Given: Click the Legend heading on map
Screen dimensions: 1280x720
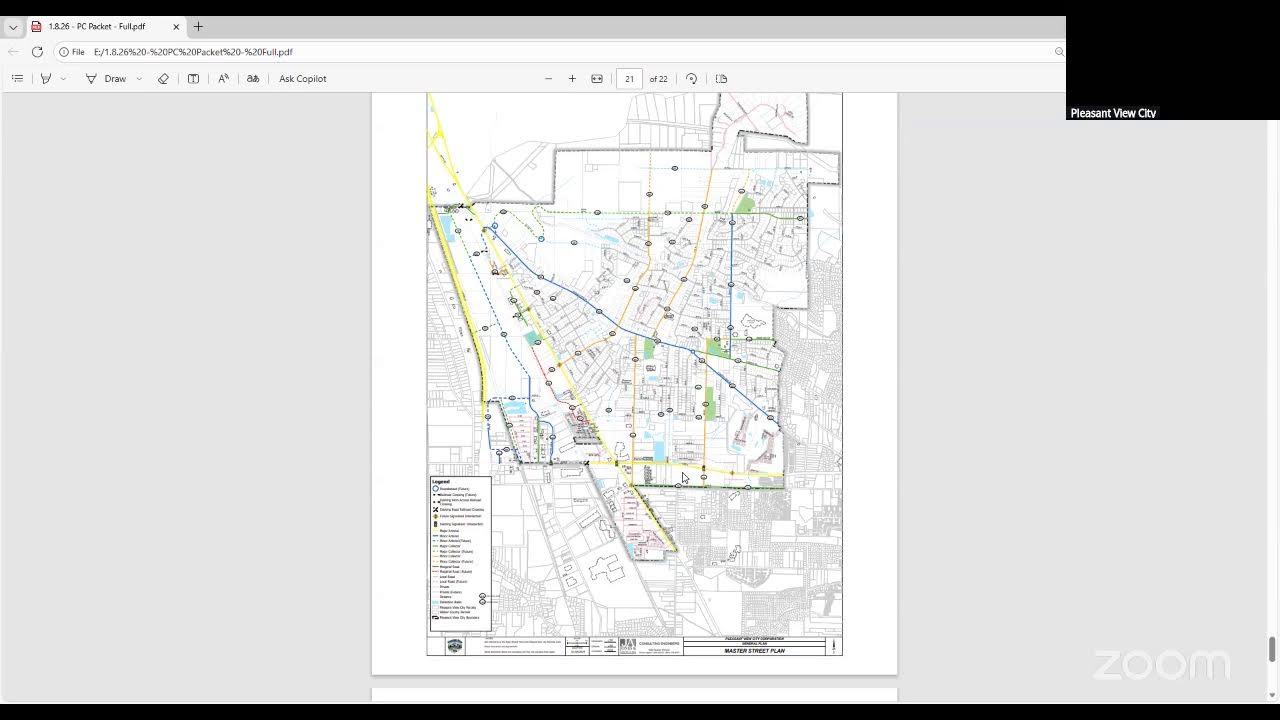Looking at the screenshot, I should 441,482.
